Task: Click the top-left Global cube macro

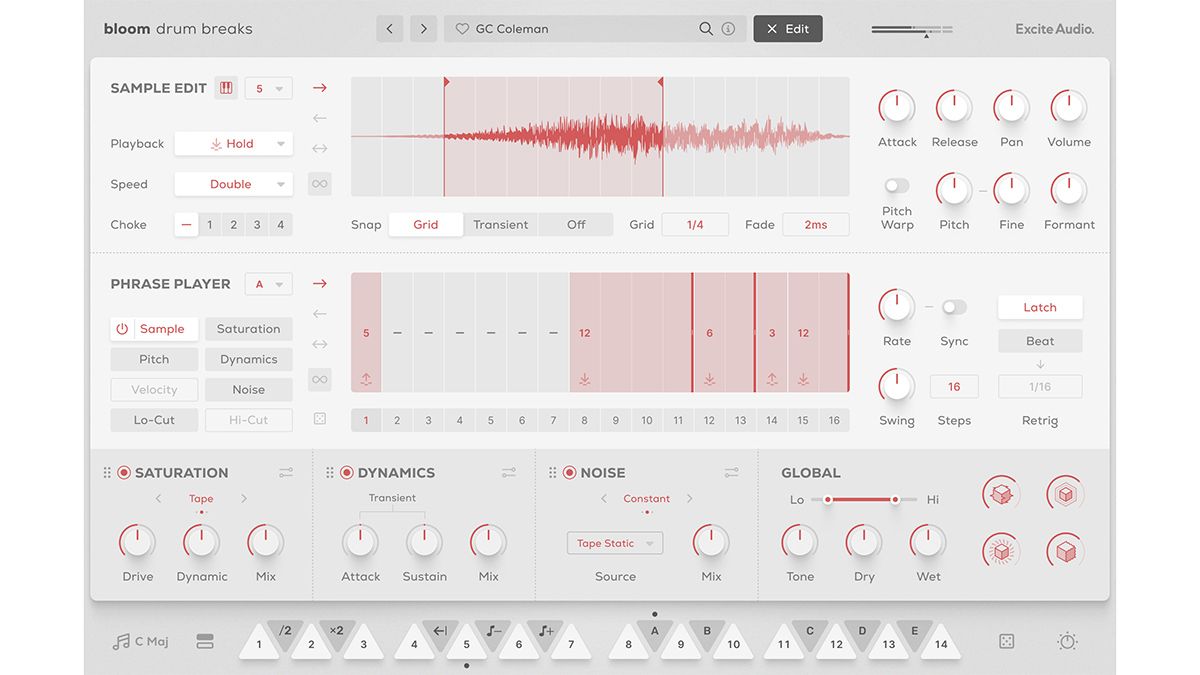Action: (x=1001, y=494)
